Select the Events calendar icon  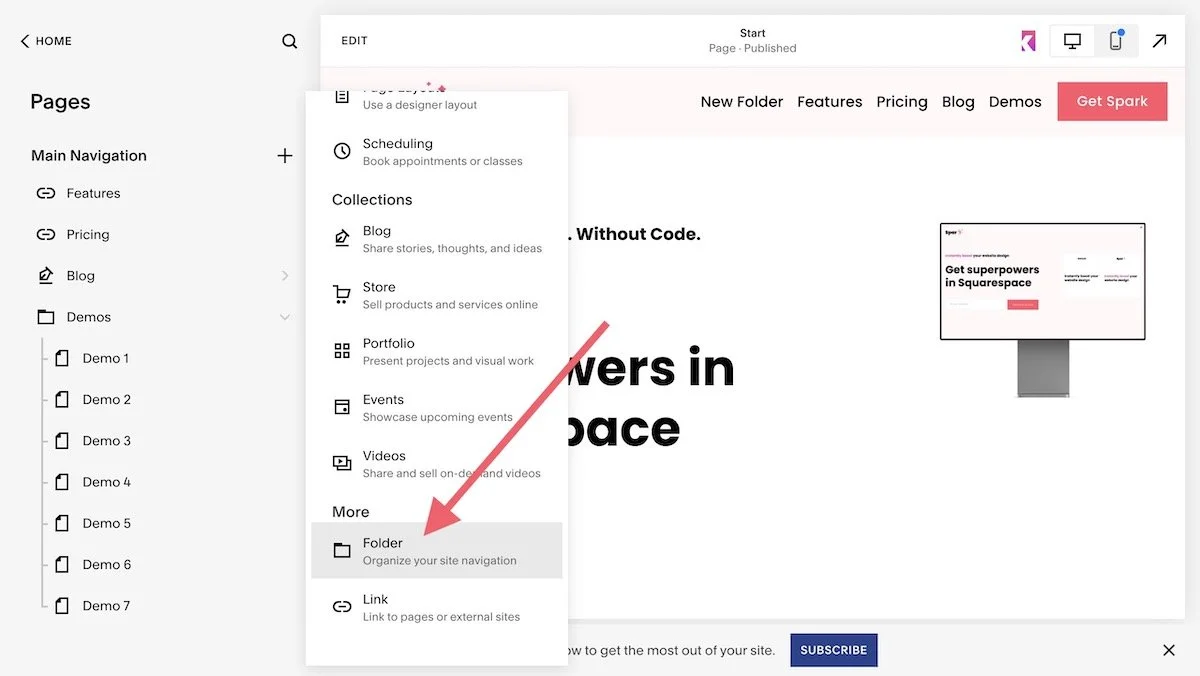[341, 406]
